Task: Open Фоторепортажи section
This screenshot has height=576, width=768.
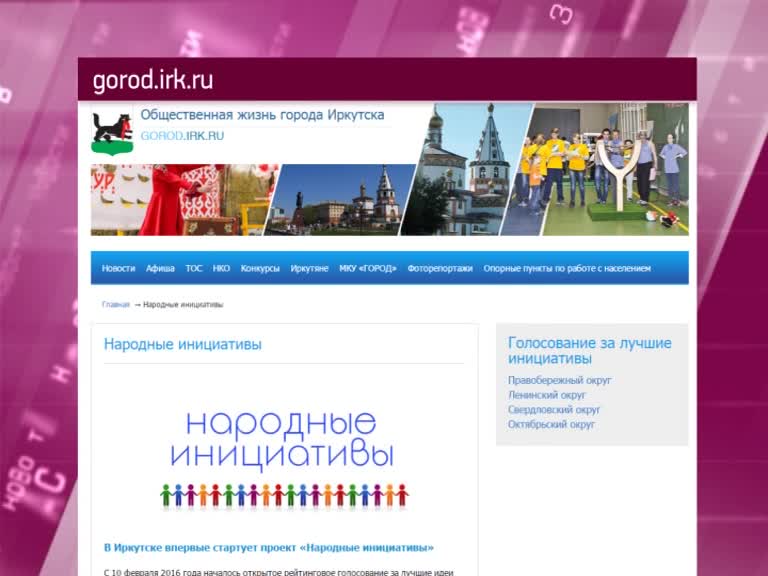Action: 440,268
